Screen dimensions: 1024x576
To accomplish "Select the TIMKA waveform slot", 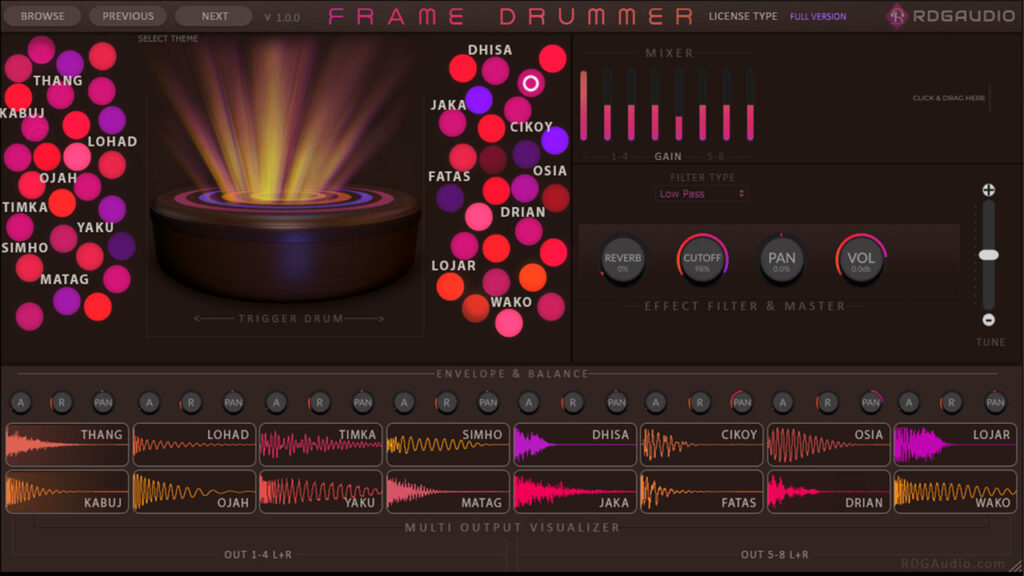I will 321,444.
